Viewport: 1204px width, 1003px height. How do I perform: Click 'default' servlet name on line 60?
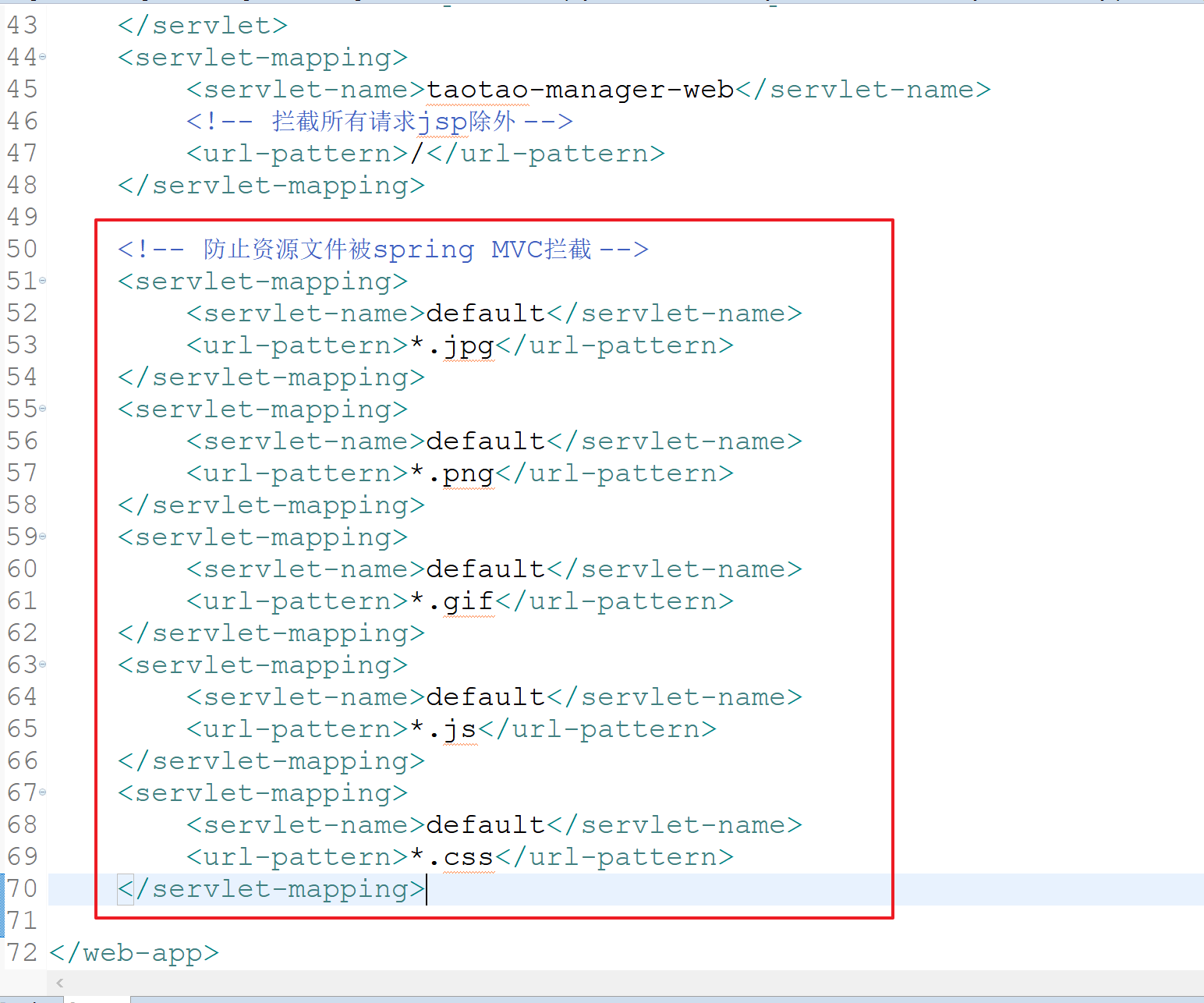point(486,569)
